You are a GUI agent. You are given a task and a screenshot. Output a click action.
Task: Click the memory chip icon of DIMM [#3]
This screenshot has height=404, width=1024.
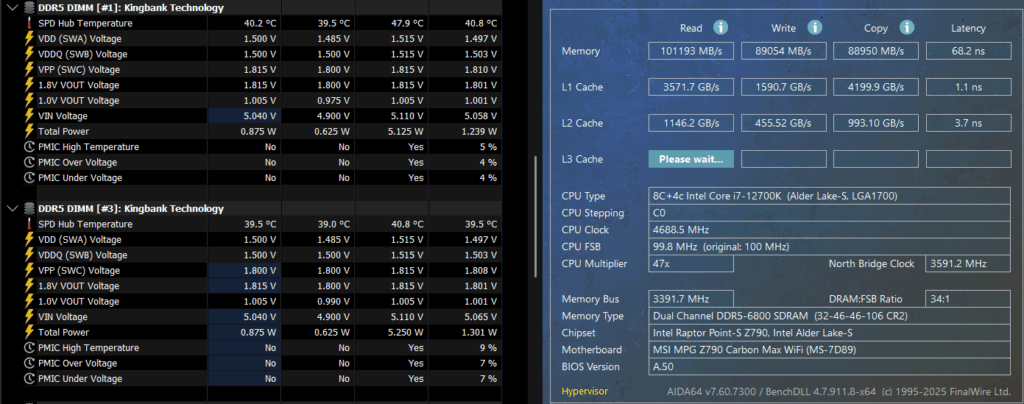coord(29,209)
